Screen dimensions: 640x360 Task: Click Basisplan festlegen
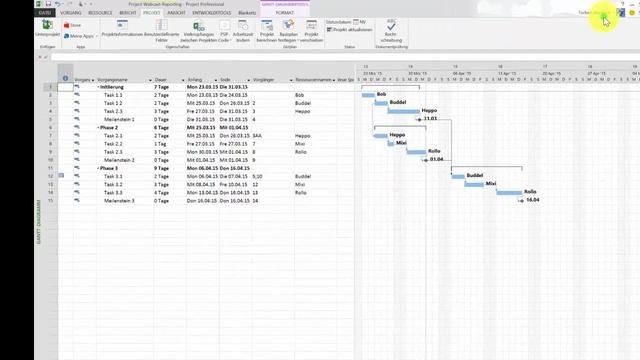[288, 31]
